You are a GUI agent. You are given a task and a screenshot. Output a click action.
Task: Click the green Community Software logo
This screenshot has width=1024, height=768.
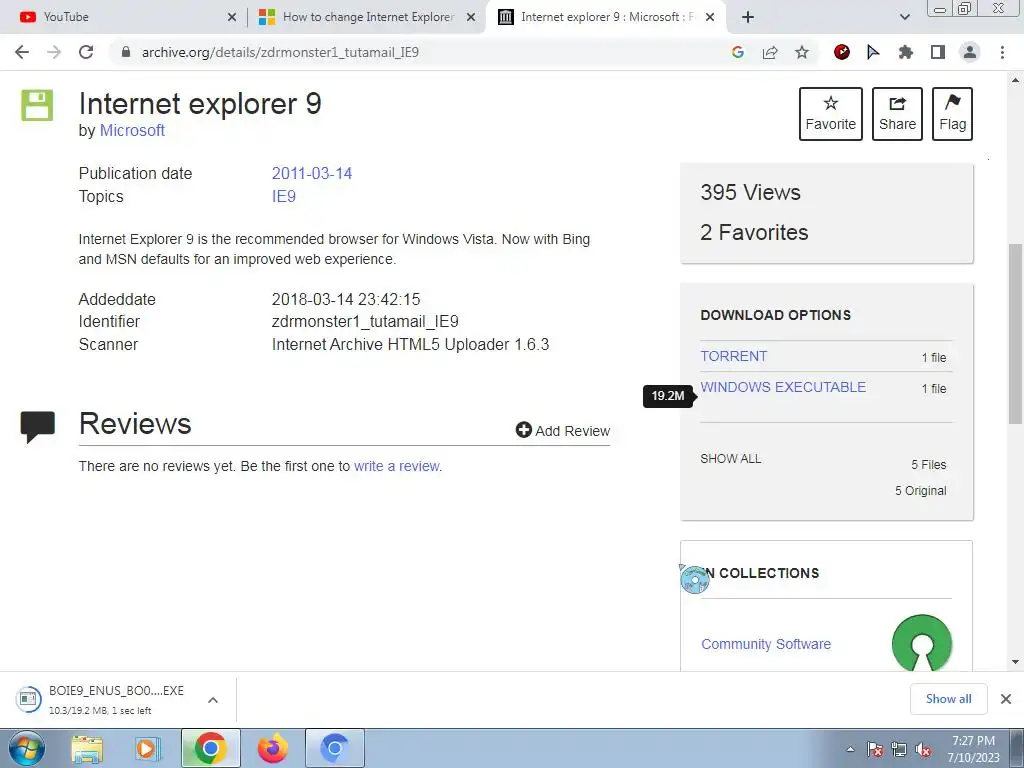[x=921, y=642]
